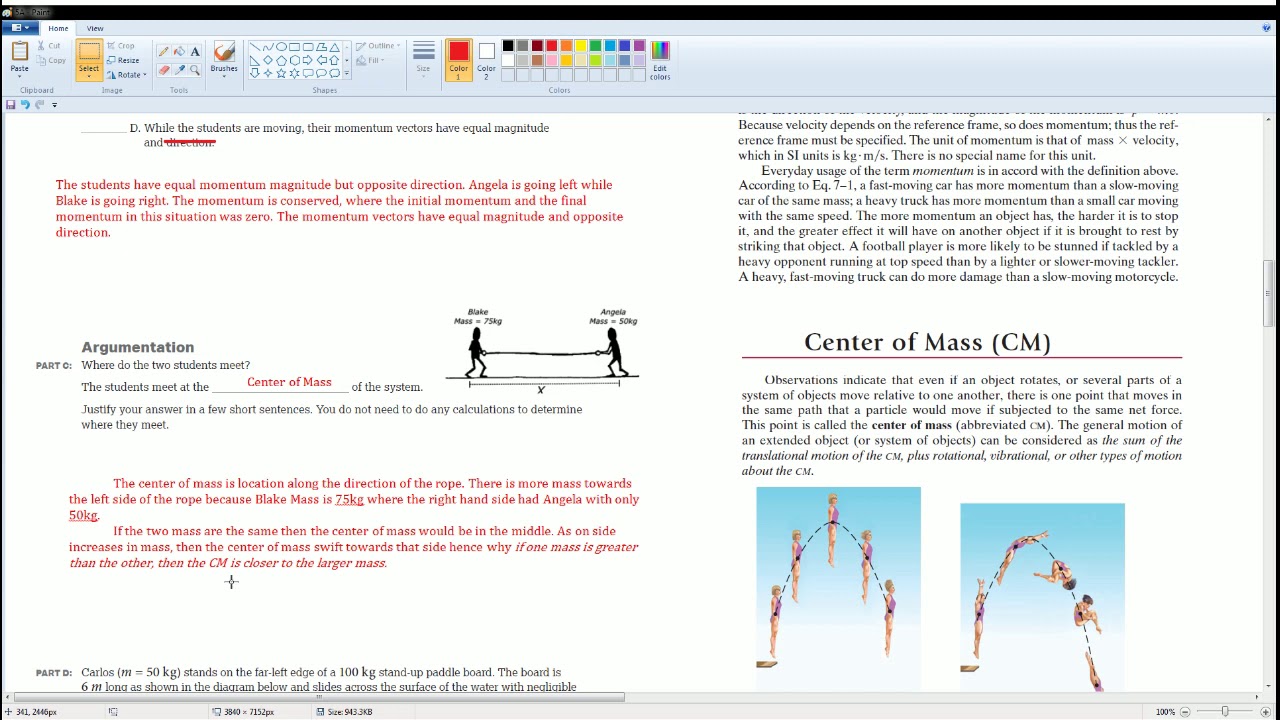The width and height of the screenshot is (1280, 720).
Task: Choose the Five-point star shape
Action: (281, 73)
